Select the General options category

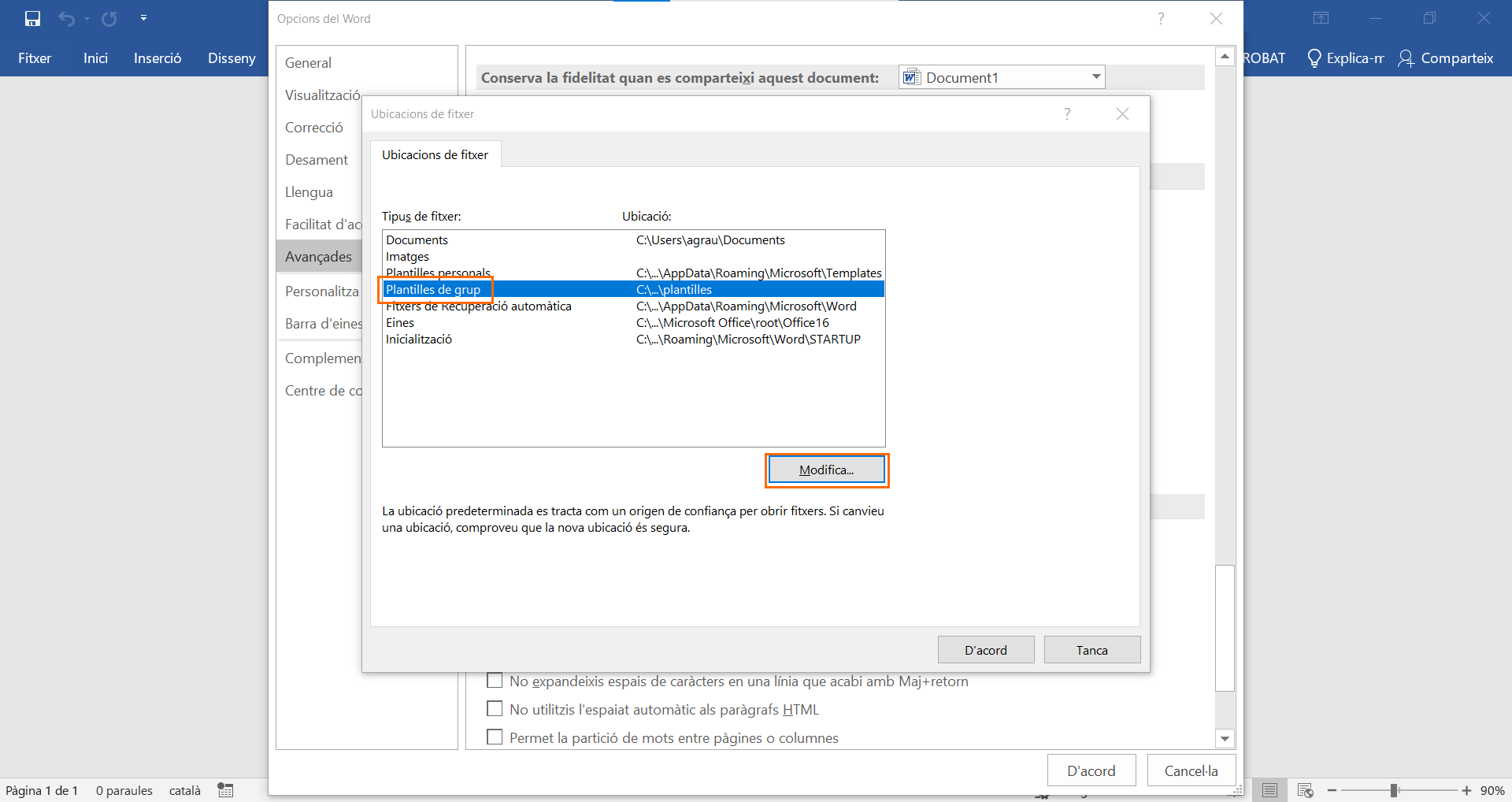(308, 63)
